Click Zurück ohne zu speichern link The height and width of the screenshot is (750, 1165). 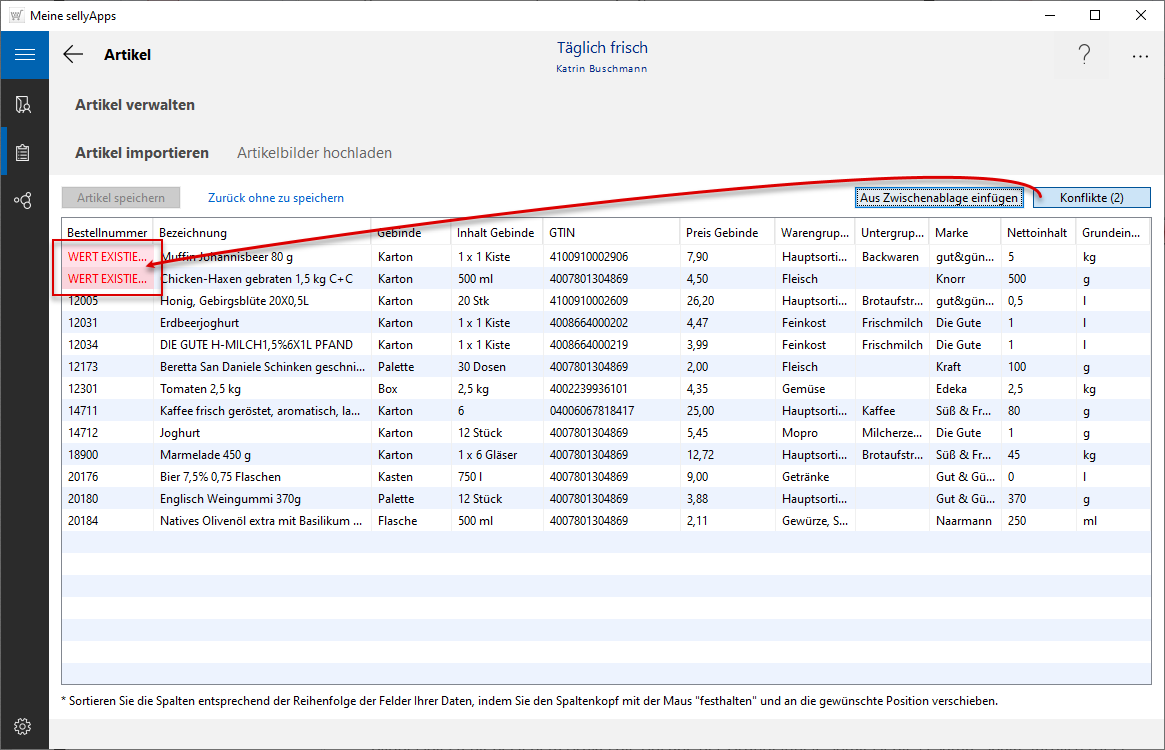click(276, 198)
